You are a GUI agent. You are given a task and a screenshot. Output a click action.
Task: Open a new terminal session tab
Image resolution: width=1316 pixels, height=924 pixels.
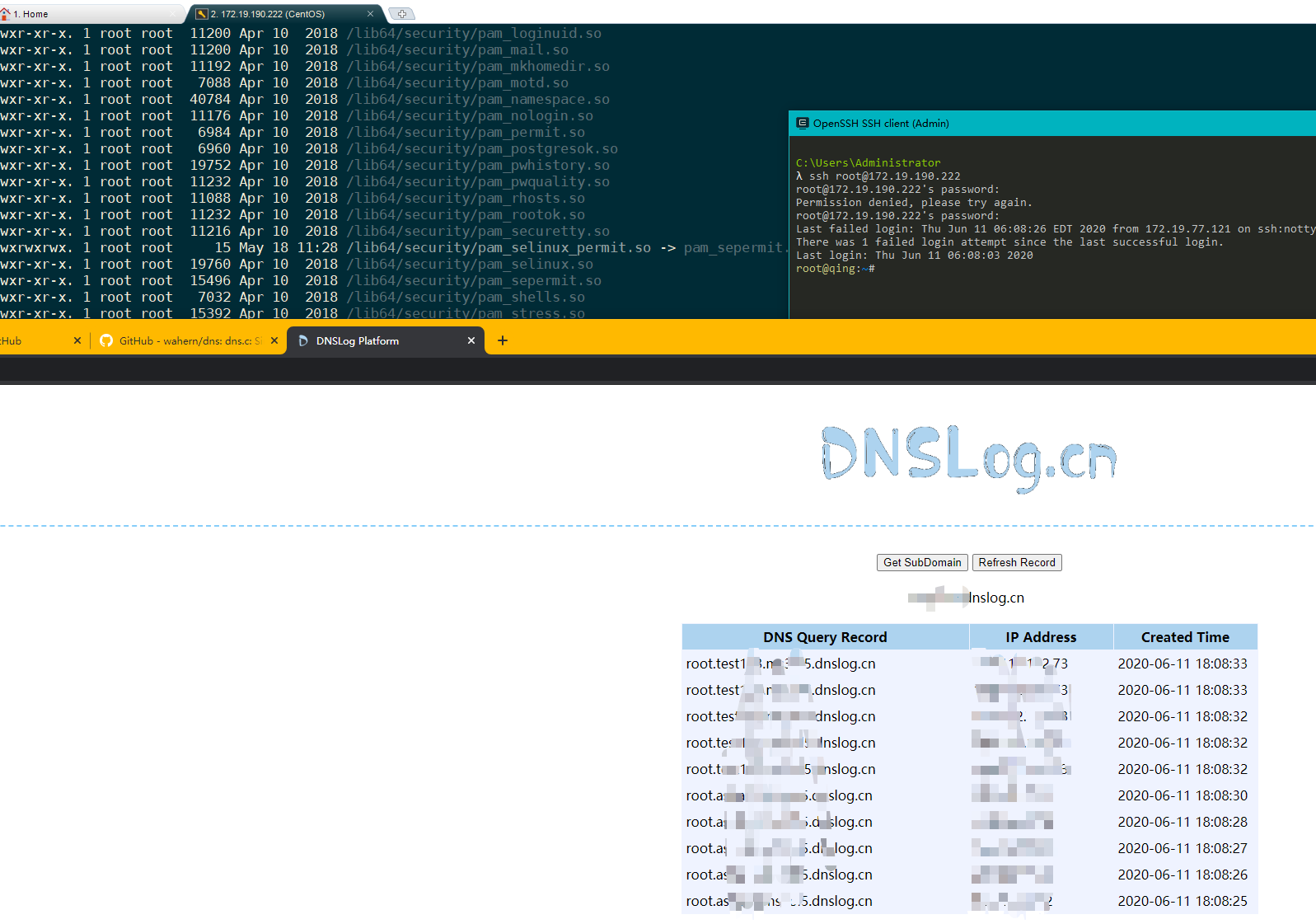coord(401,14)
